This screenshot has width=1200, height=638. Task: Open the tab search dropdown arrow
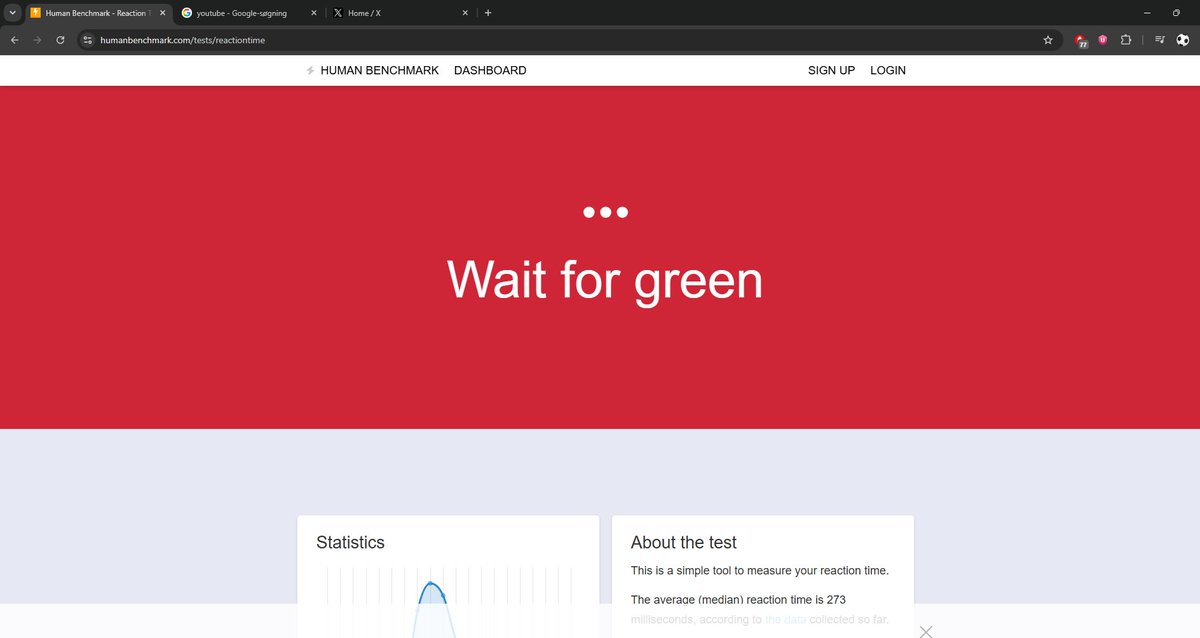coord(12,13)
